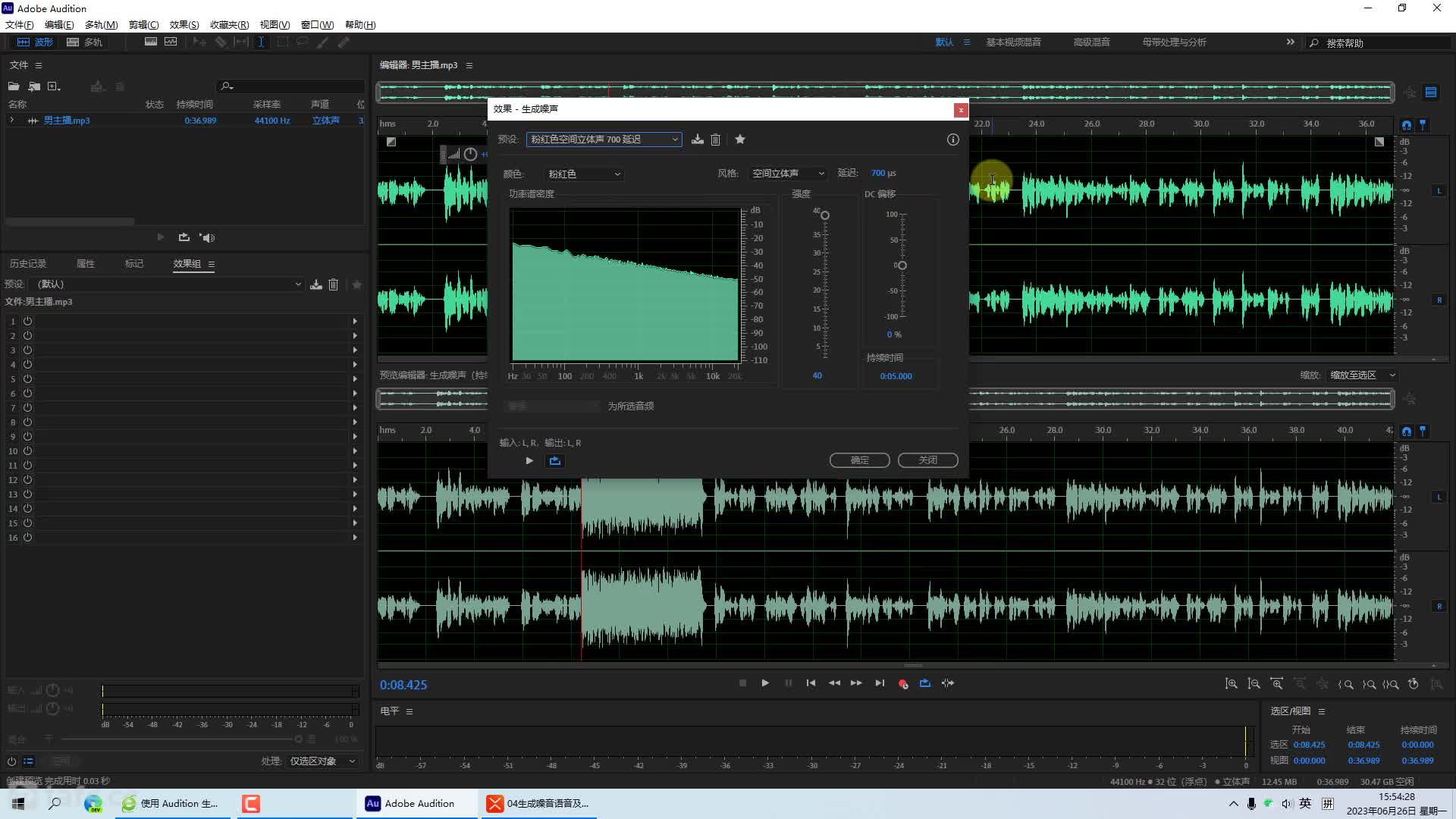Click 确定 button in dialog
The width and height of the screenshot is (1456, 819).
[860, 460]
